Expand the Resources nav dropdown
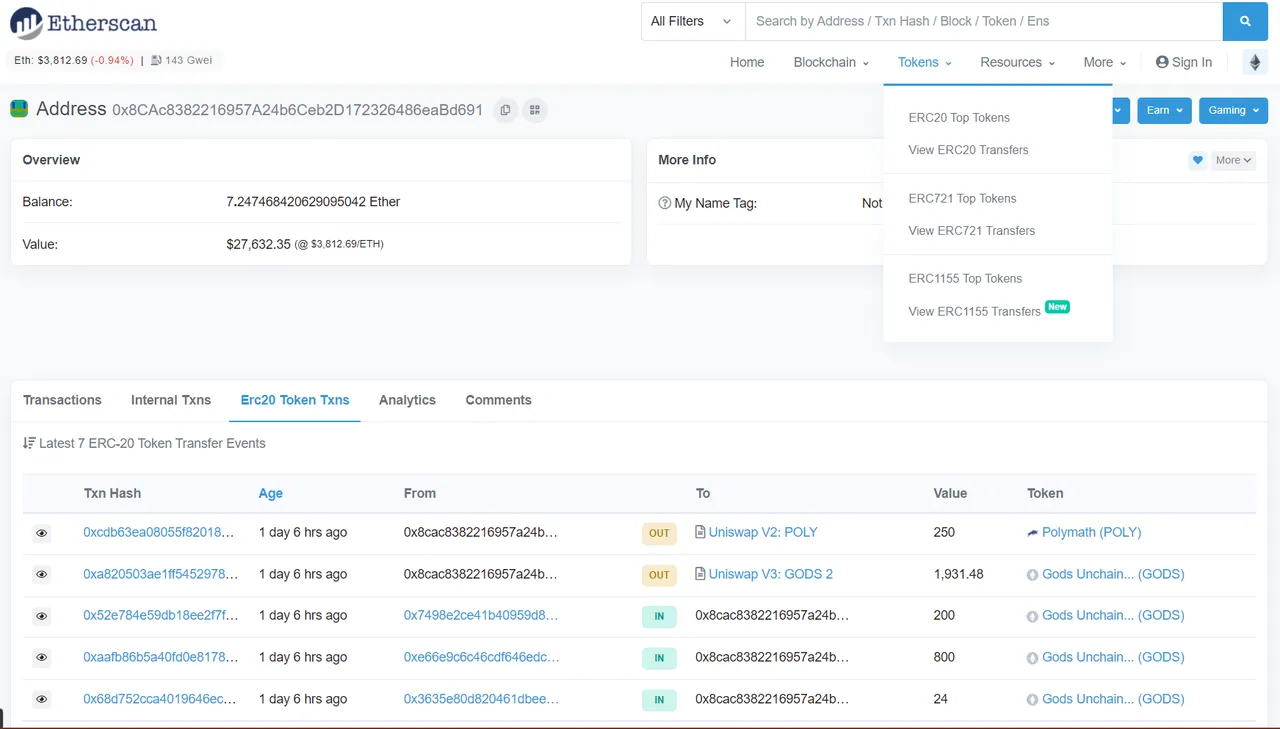 1018,62
